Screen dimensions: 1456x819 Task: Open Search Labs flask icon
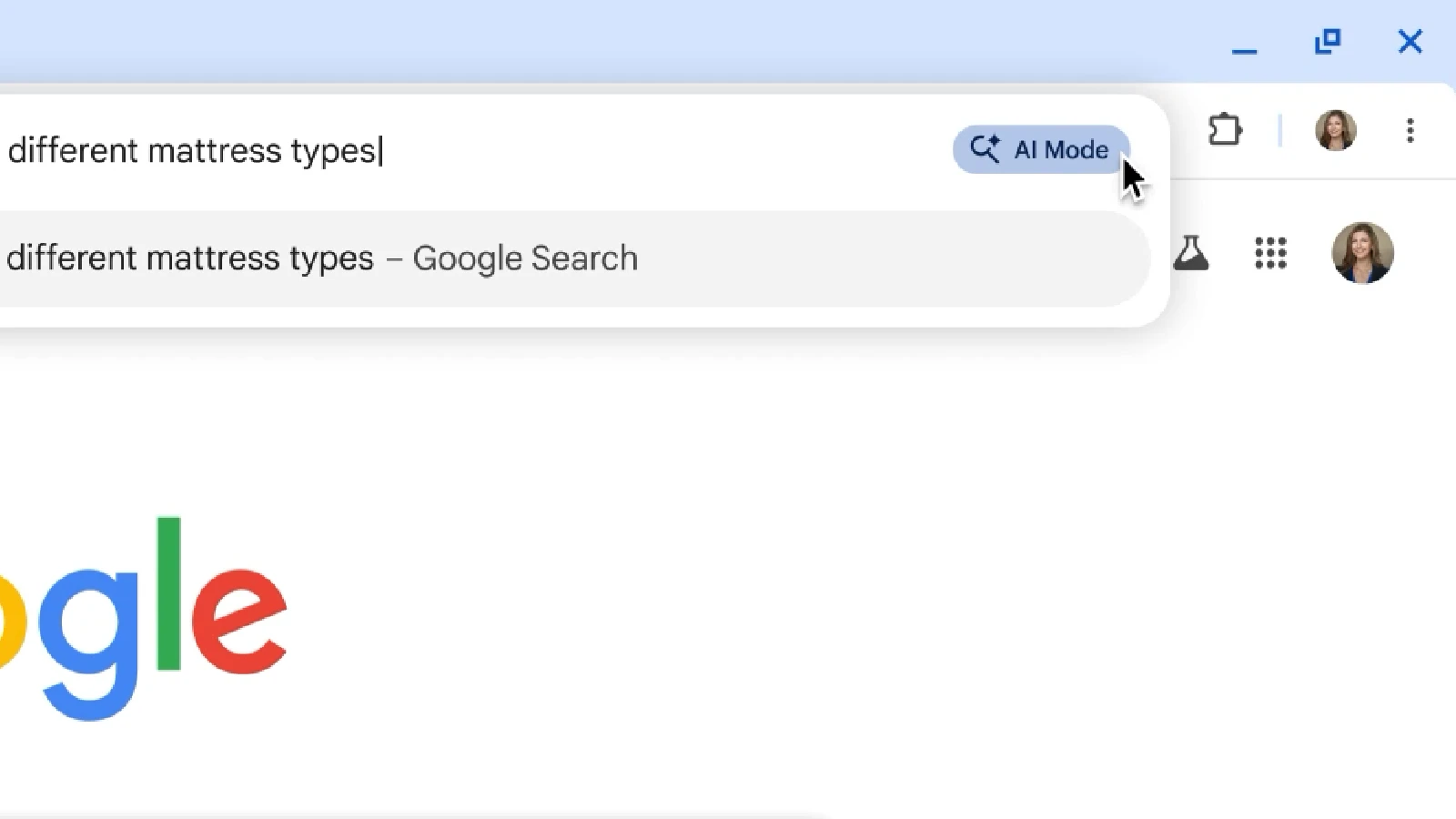click(x=1190, y=253)
